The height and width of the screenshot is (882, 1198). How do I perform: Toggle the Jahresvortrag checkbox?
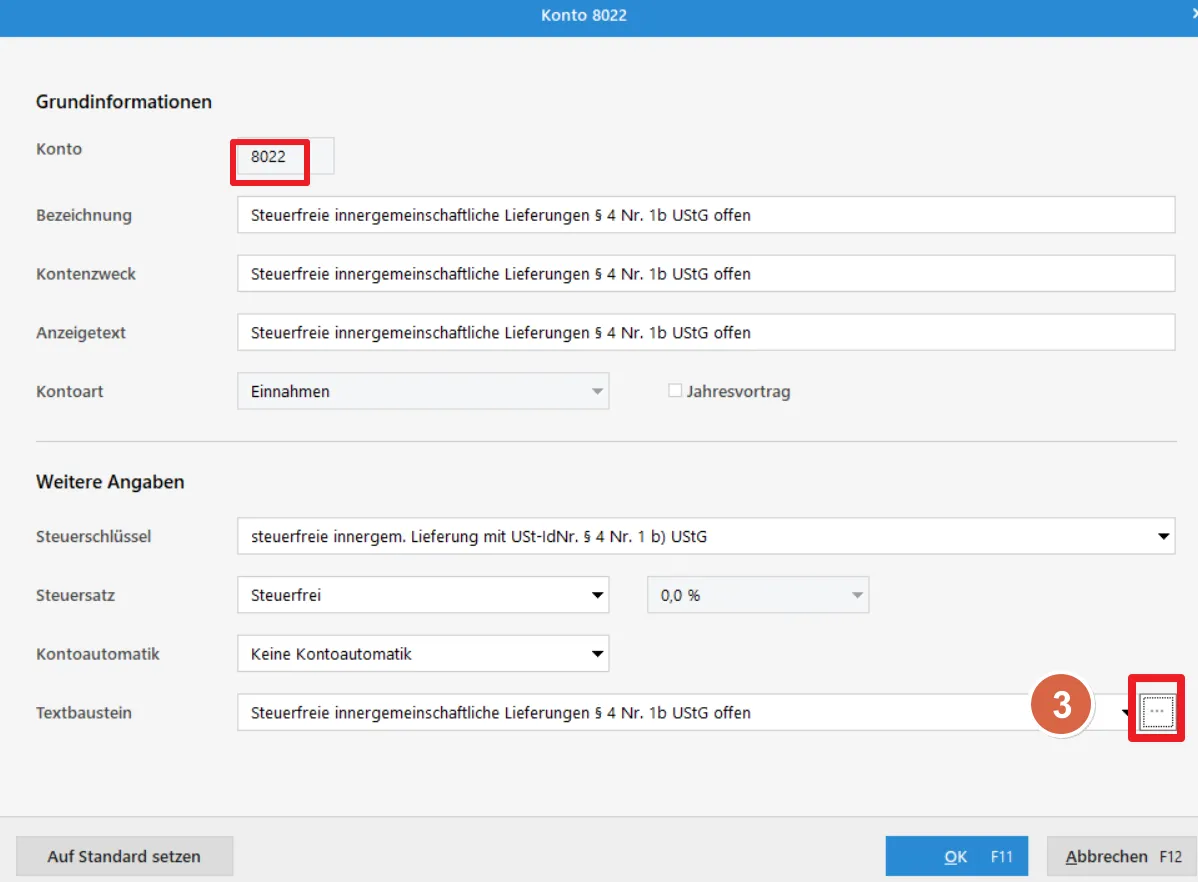[675, 391]
